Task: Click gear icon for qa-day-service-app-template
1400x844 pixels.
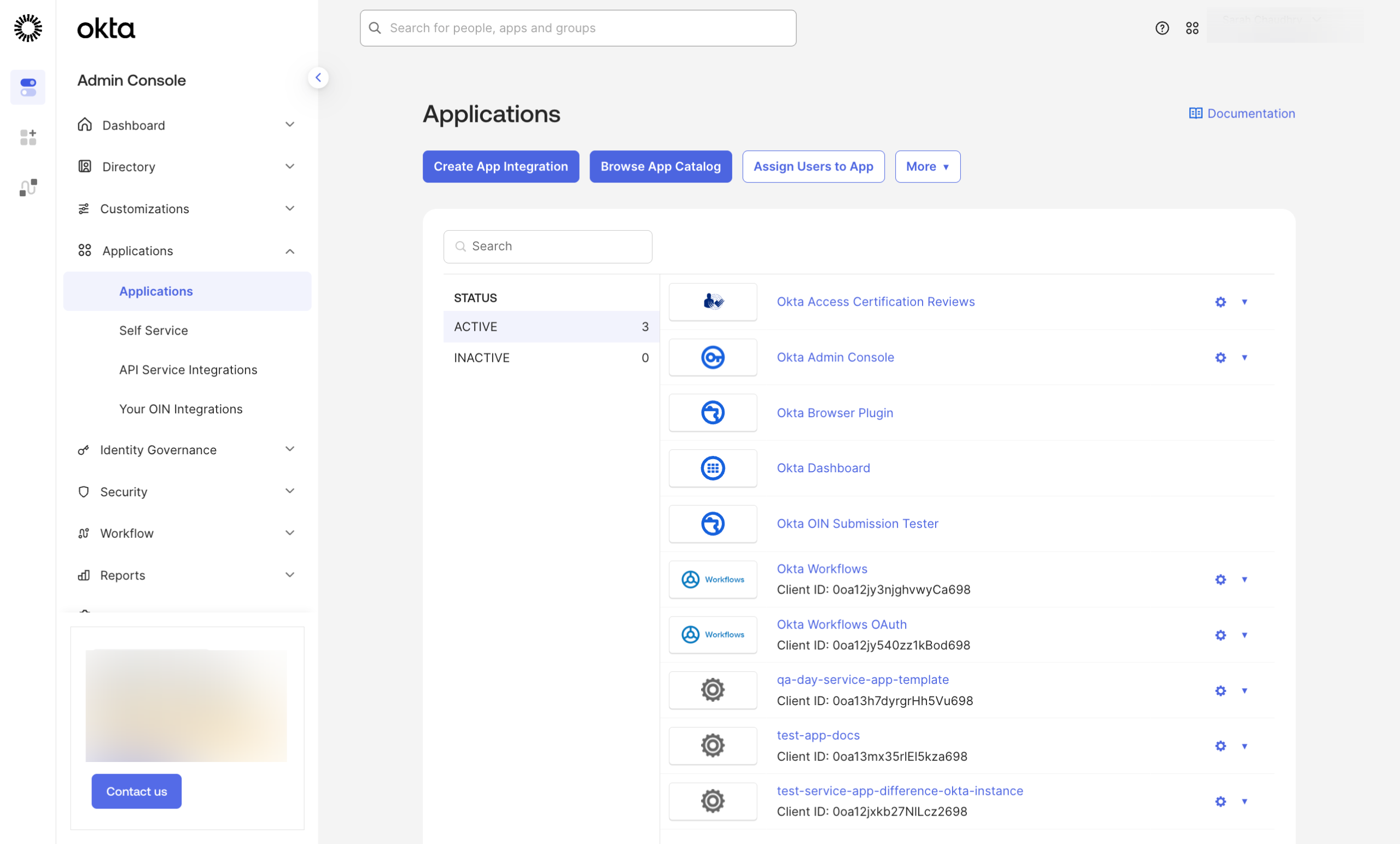Action: pyautogui.click(x=1220, y=690)
